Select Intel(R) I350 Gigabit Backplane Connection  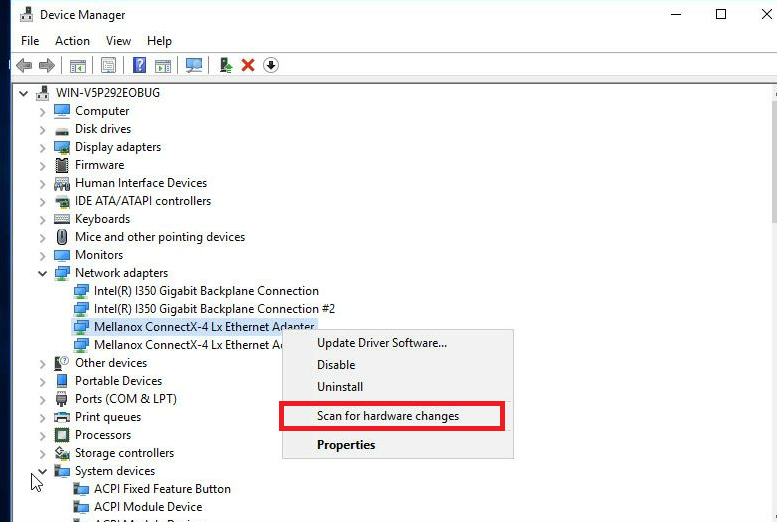(x=206, y=291)
